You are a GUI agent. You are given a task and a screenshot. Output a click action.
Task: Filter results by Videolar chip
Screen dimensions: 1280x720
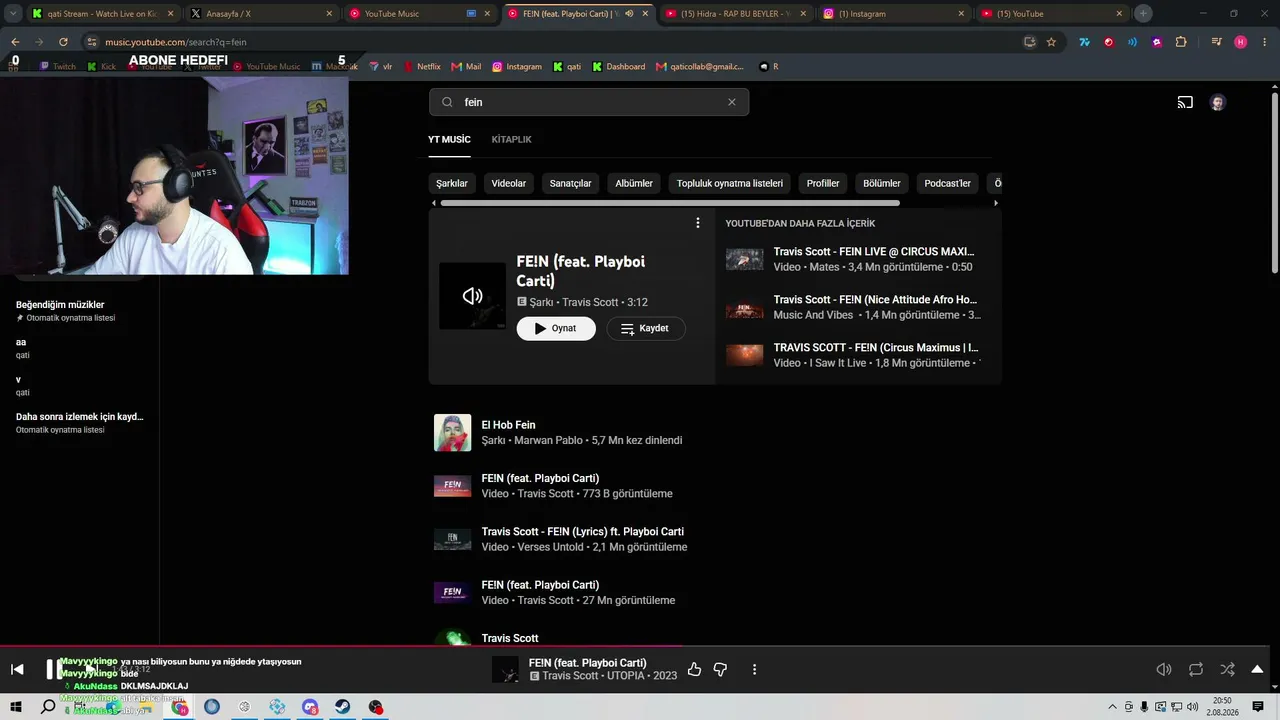pyautogui.click(x=509, y=183)
